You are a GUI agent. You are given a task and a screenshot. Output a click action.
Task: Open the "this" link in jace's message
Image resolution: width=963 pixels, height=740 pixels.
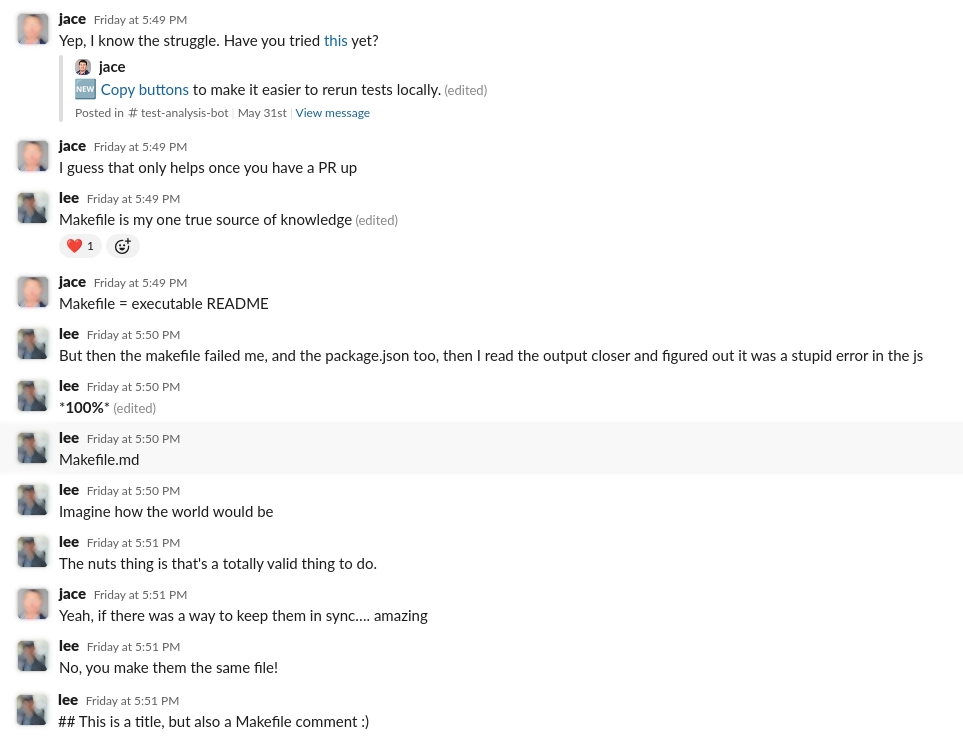coord(336,41)
